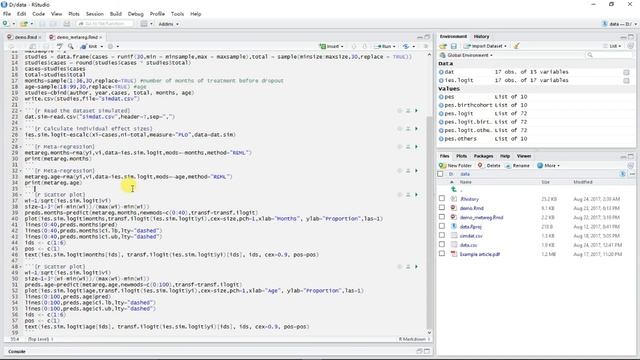Run the second Scatter plot chunk (line 48) play icon
The height and width of the screenshot is (360, 640).
pos(416,267)
